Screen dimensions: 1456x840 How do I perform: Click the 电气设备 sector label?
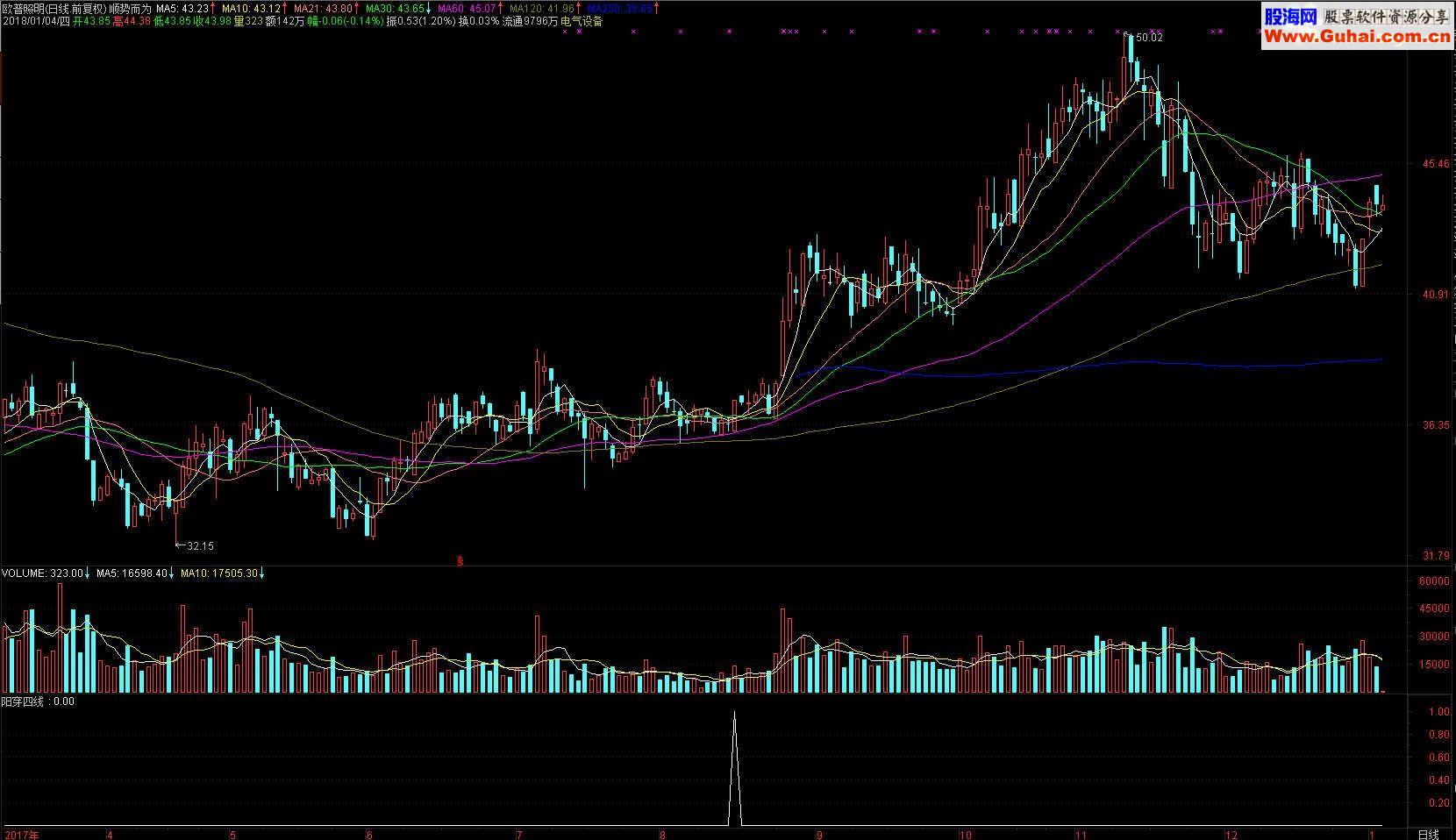pos(582,20)
